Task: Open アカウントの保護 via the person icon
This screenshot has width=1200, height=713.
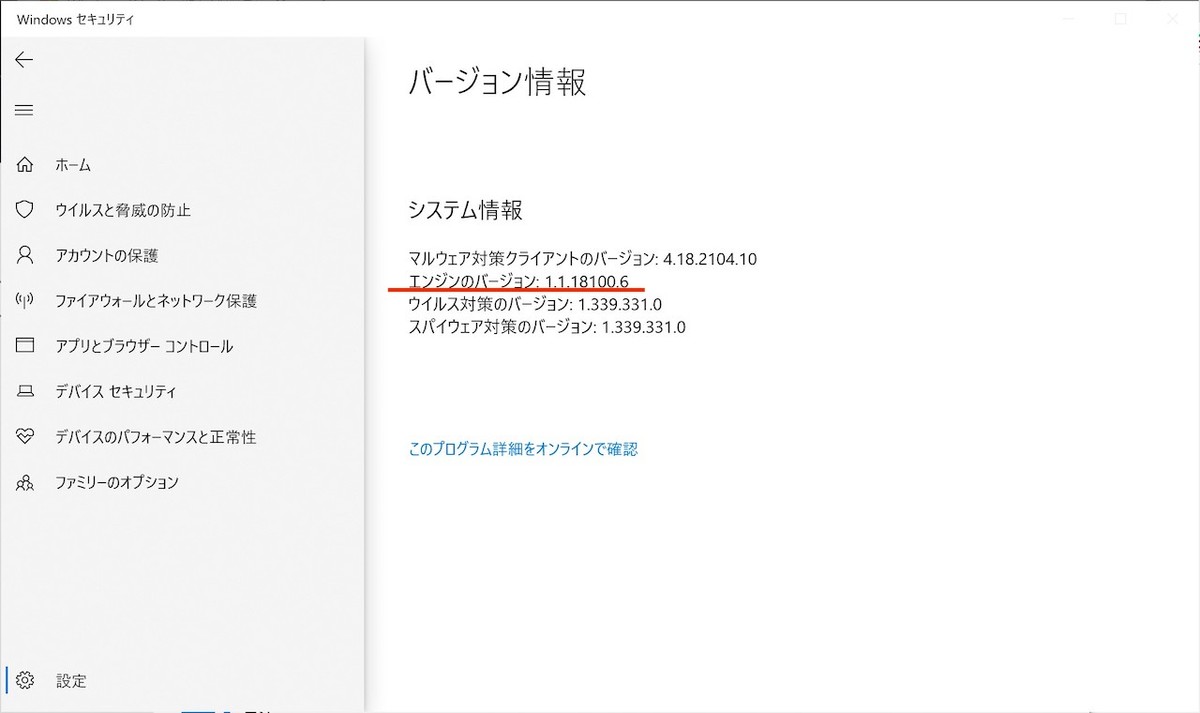Action: pos(25,256)
